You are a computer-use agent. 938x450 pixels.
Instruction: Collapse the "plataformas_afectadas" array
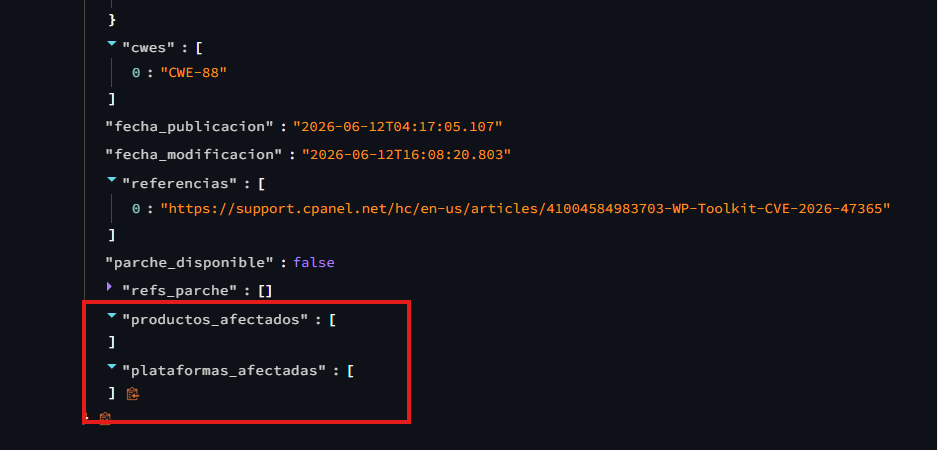tap(111, 367)
